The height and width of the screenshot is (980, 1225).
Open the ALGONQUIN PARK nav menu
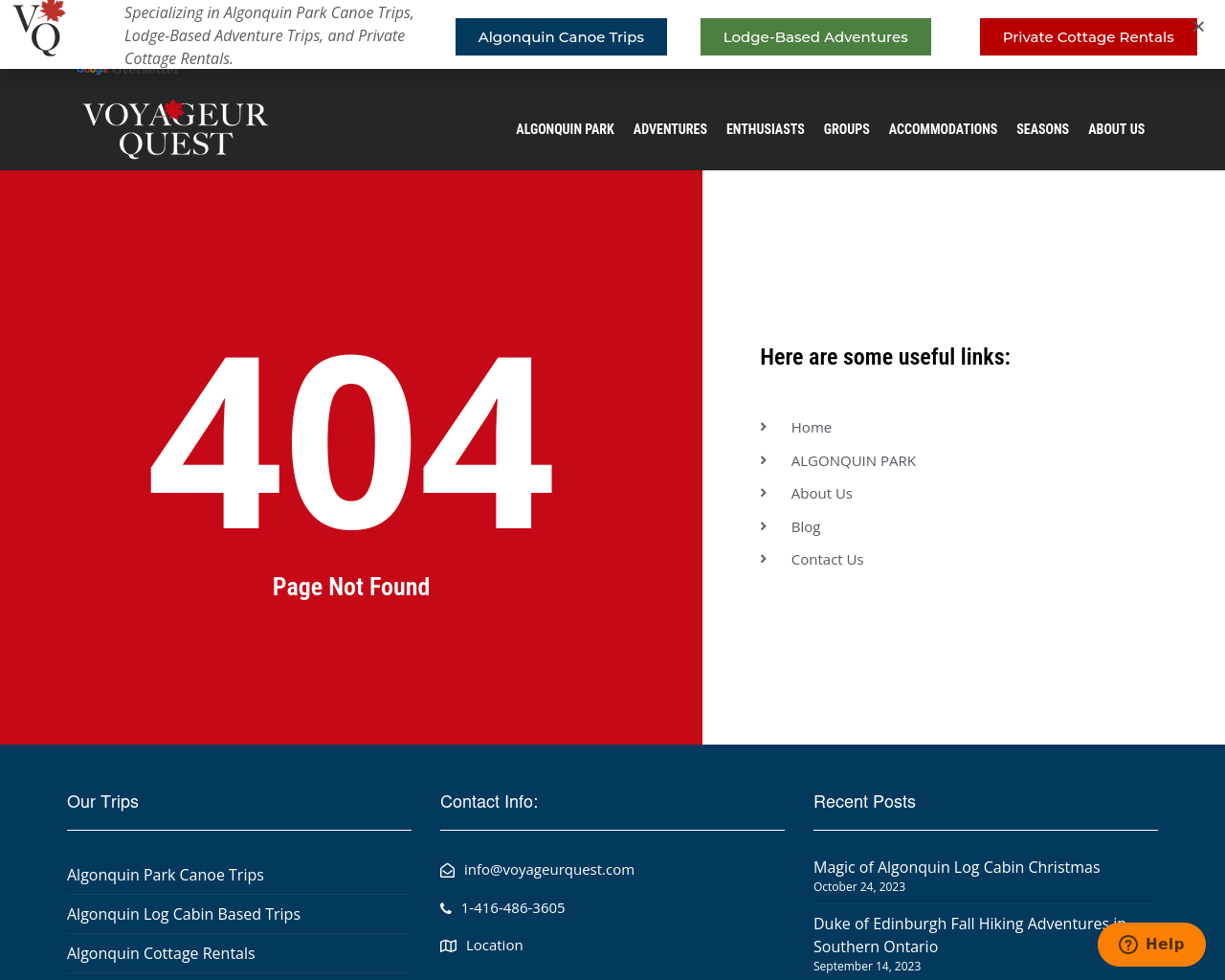coord(565,129)
